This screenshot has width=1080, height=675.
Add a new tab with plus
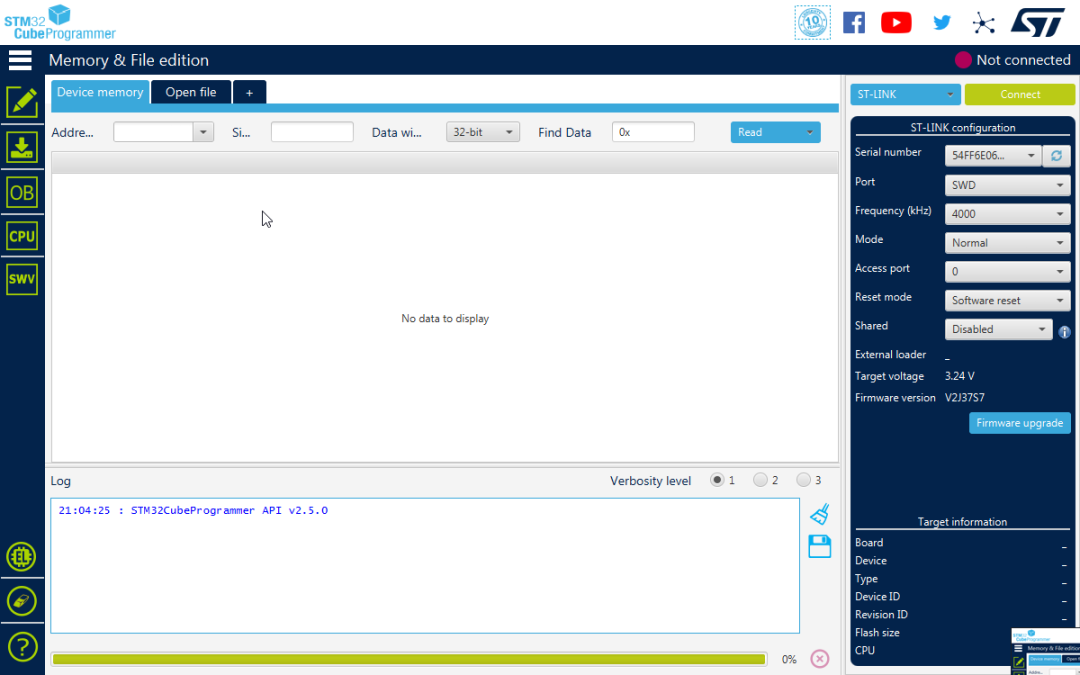click(249, 92)
